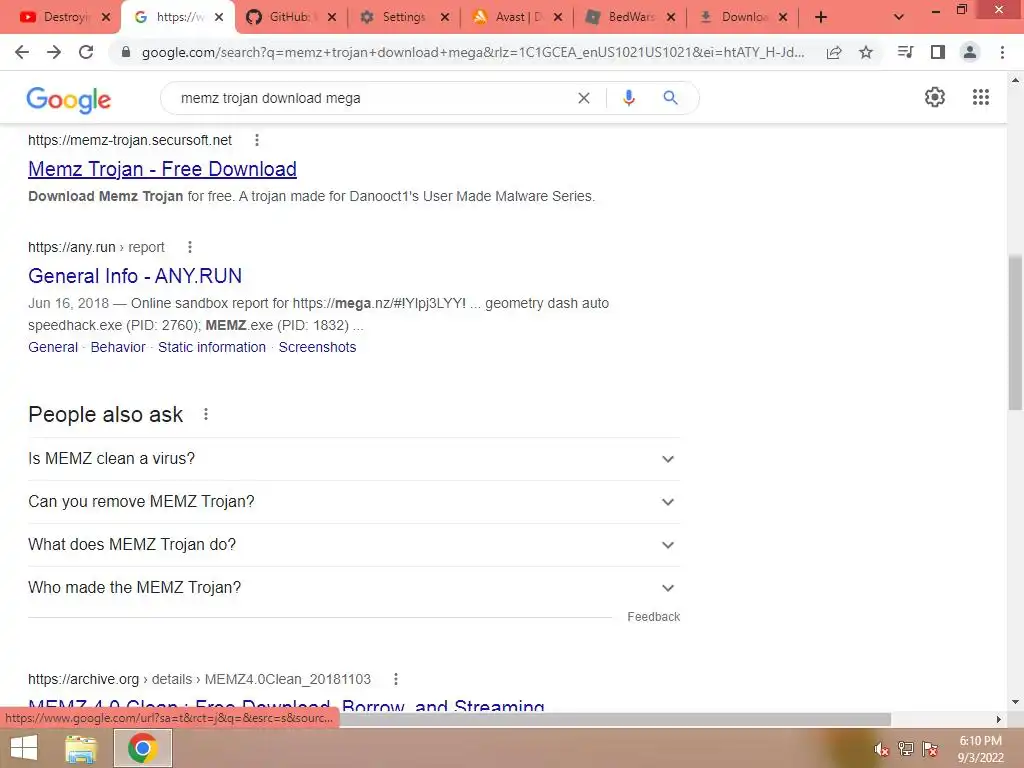Click the horizontal scrollbar thumb
Screen dimensions: 1024x768
(615, 719)
